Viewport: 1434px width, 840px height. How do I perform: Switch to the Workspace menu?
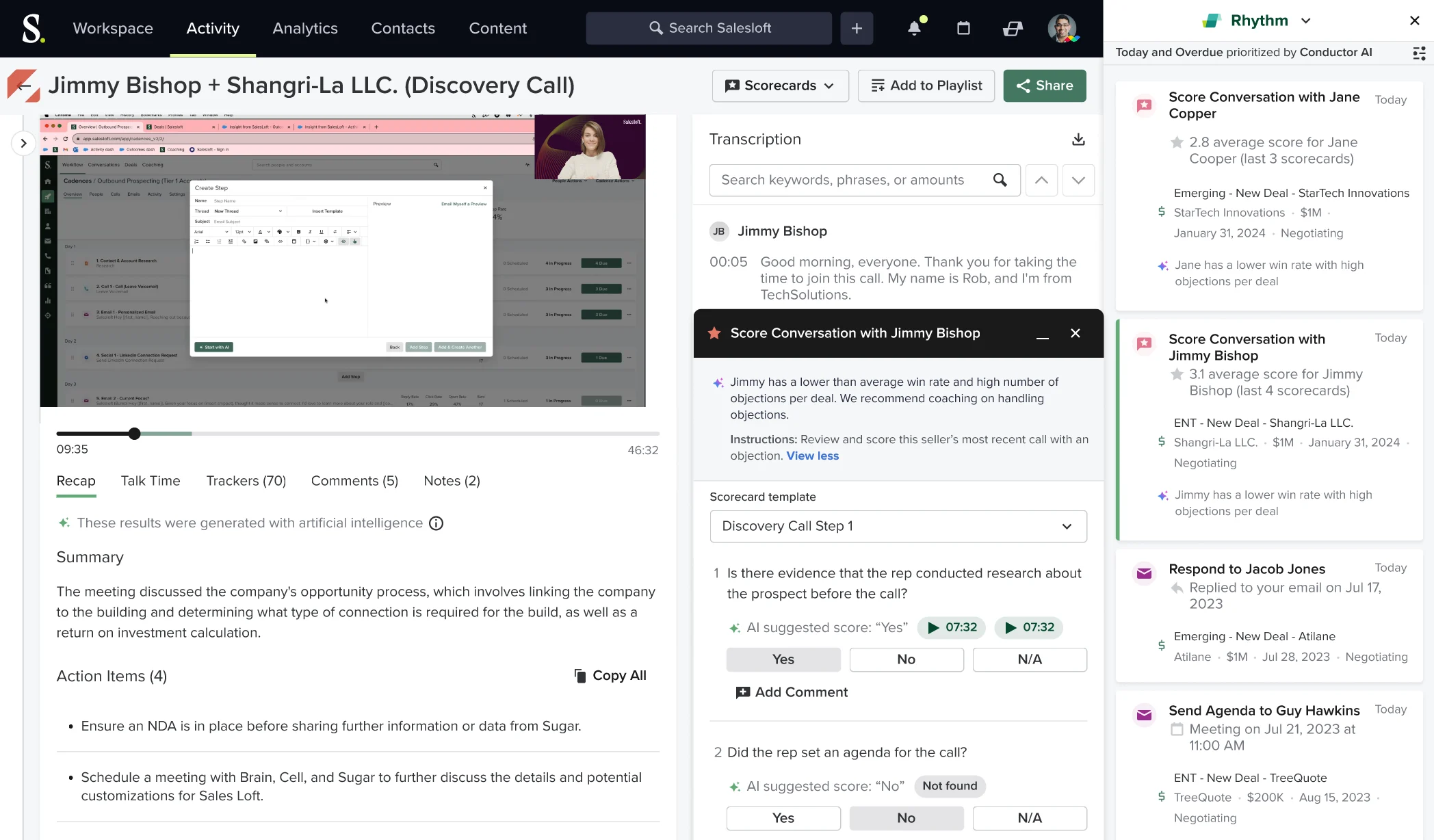[113, 28]
